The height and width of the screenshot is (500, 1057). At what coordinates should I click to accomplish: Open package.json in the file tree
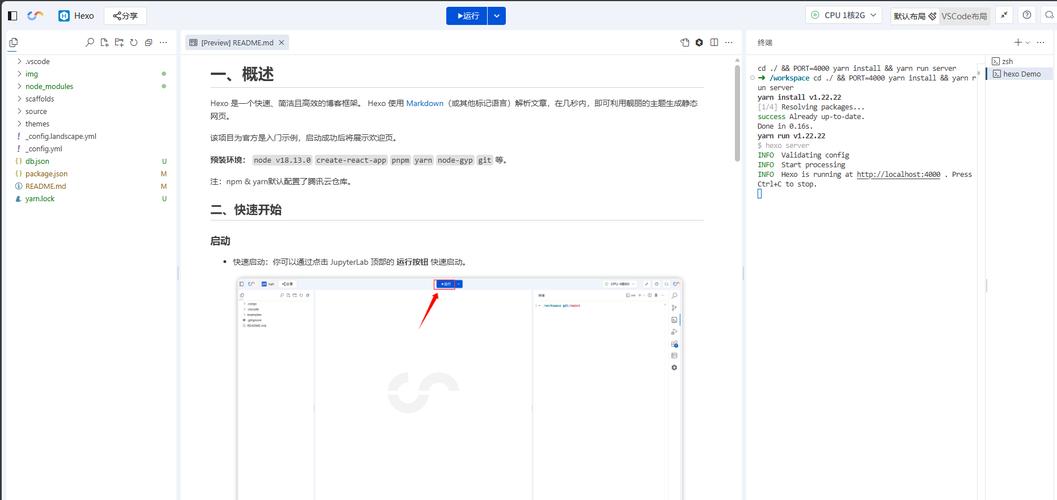point(46,174)
